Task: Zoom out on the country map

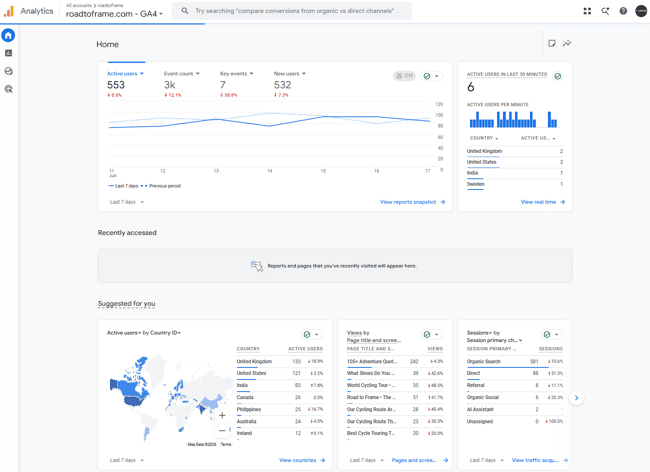Action: (222, 431)
